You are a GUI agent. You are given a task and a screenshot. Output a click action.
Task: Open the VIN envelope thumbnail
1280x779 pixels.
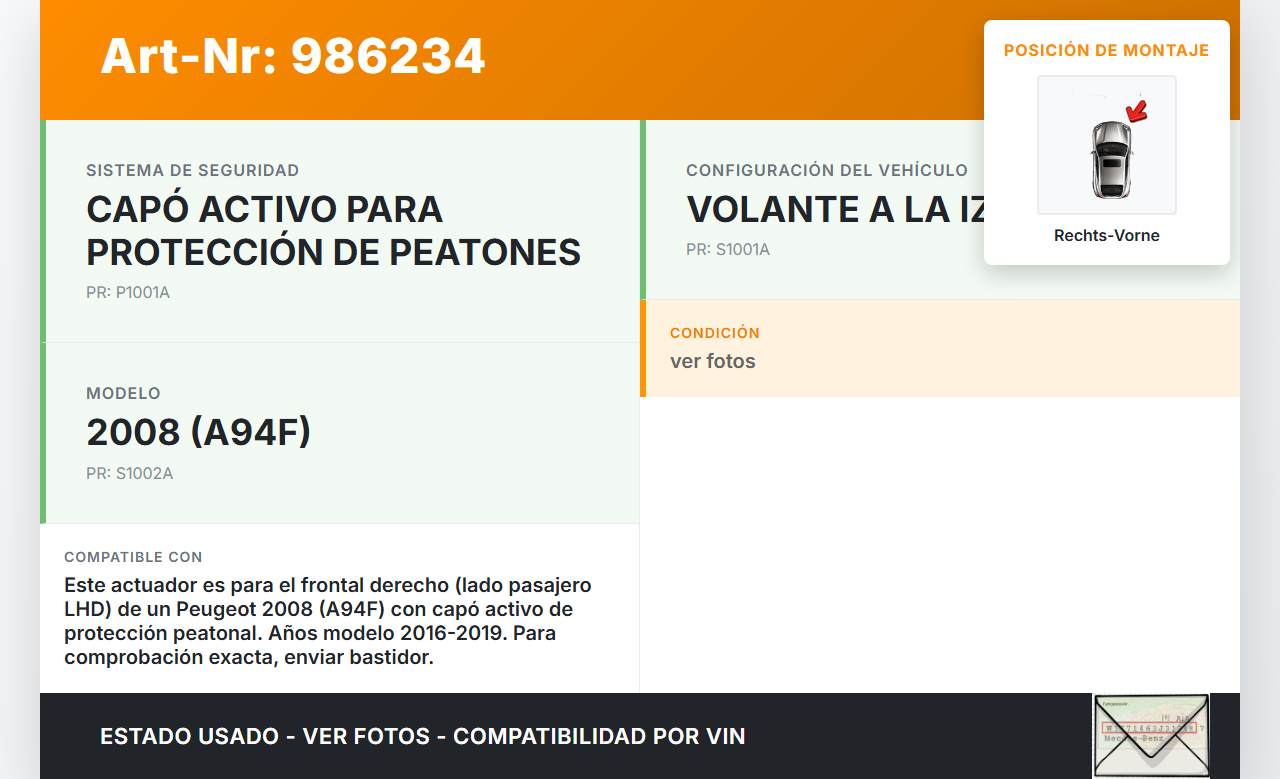(x=1151, y=735)
